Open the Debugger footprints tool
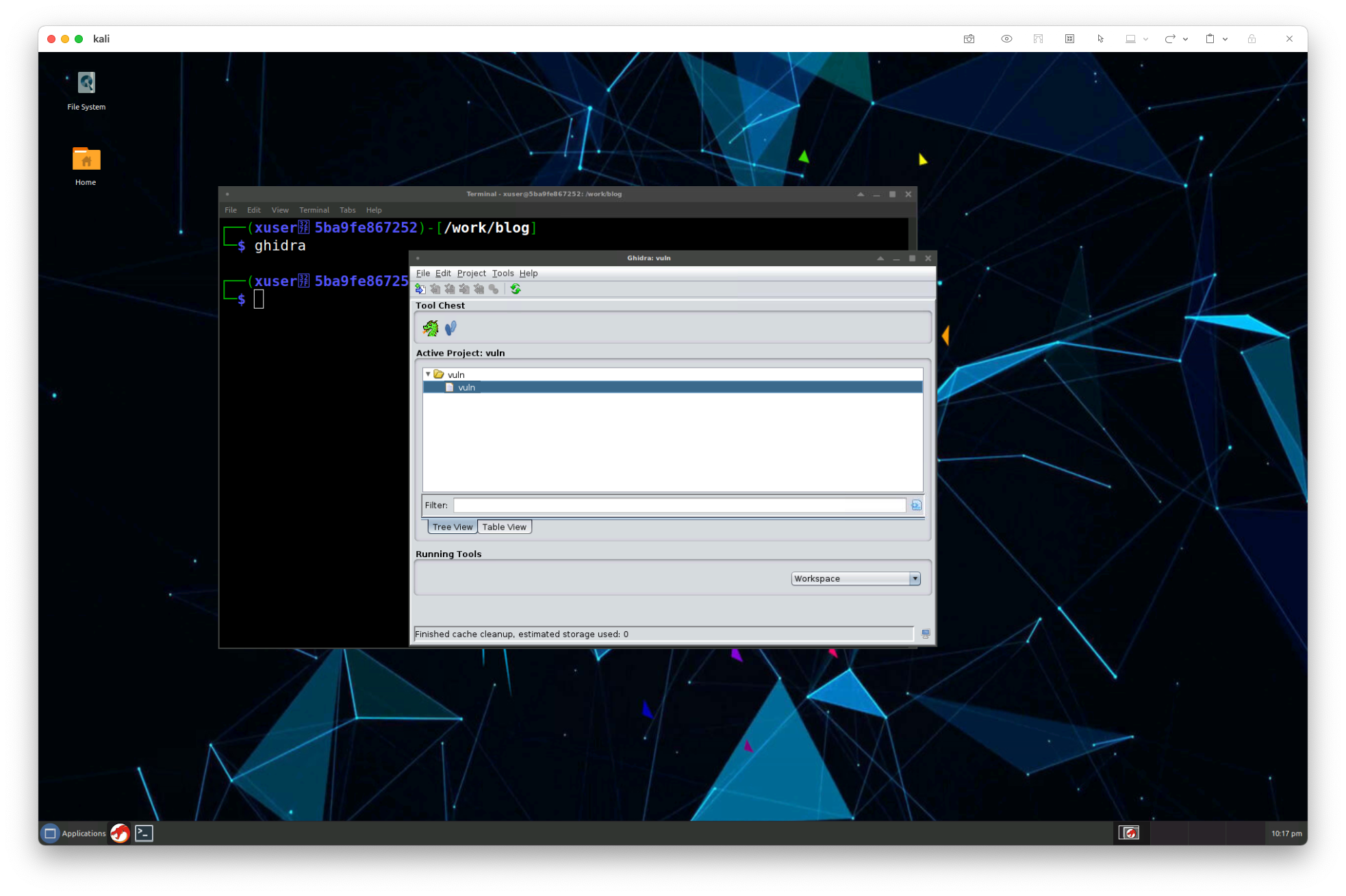 coord(450,328)
